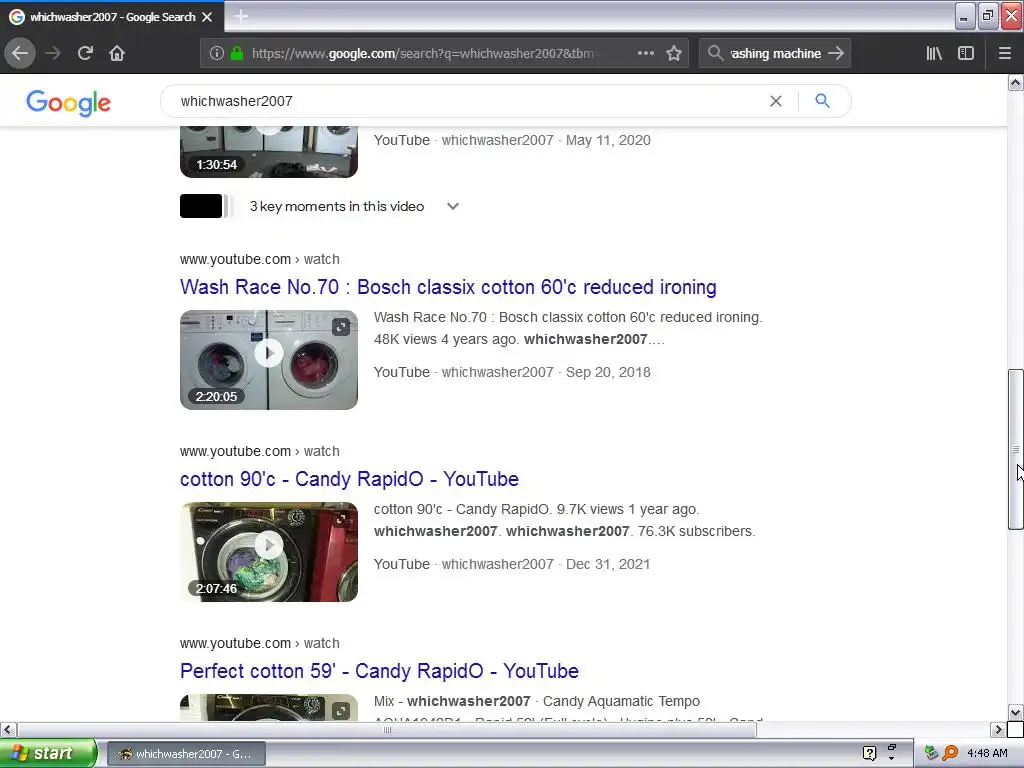Restore down the browser window
The width and height of the screenshot is (1024, 768).
[988, 16]
